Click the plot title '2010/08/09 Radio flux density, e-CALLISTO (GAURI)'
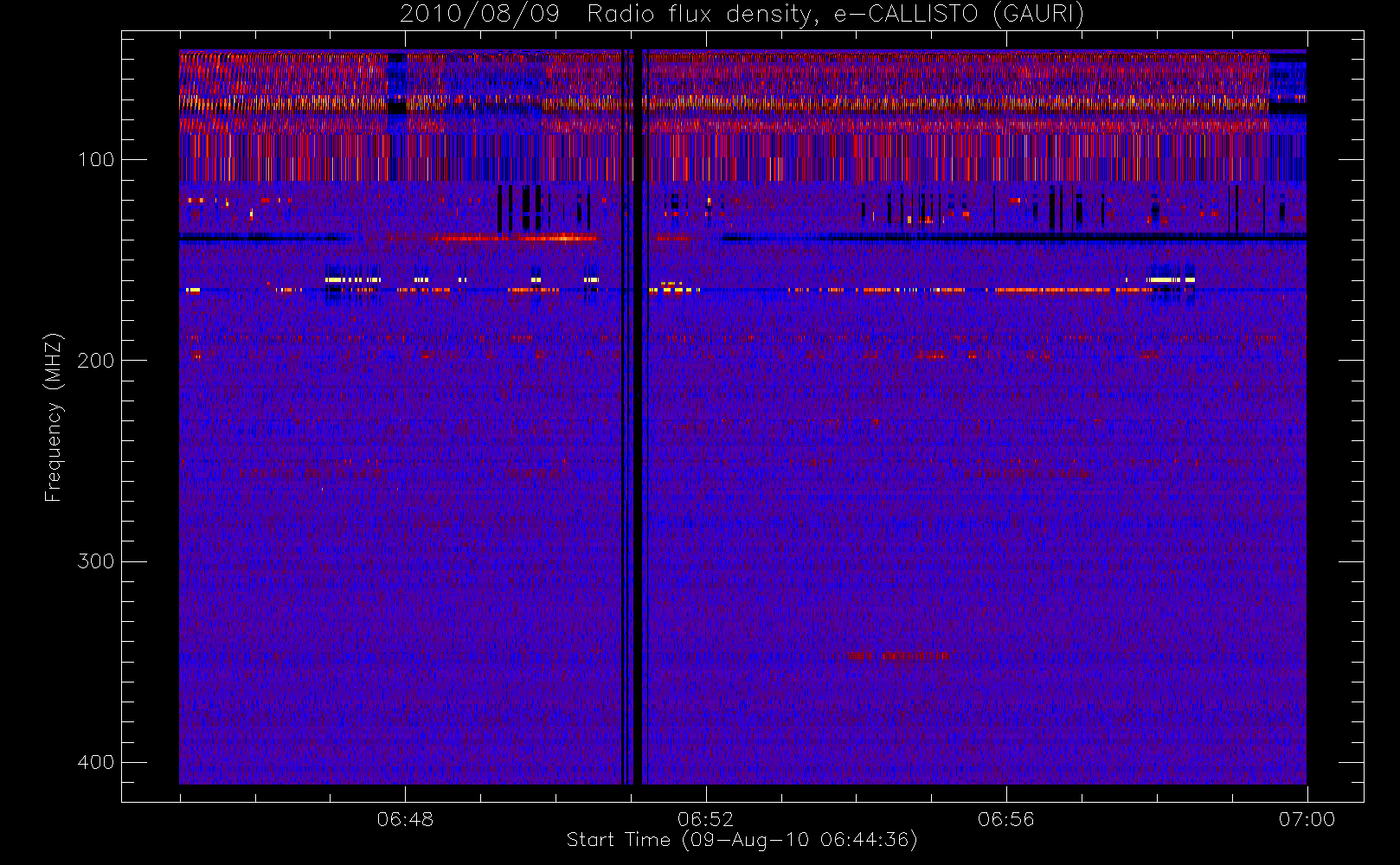The width and height of the screenshot is (1400, 865). click(x=742, y=15)
